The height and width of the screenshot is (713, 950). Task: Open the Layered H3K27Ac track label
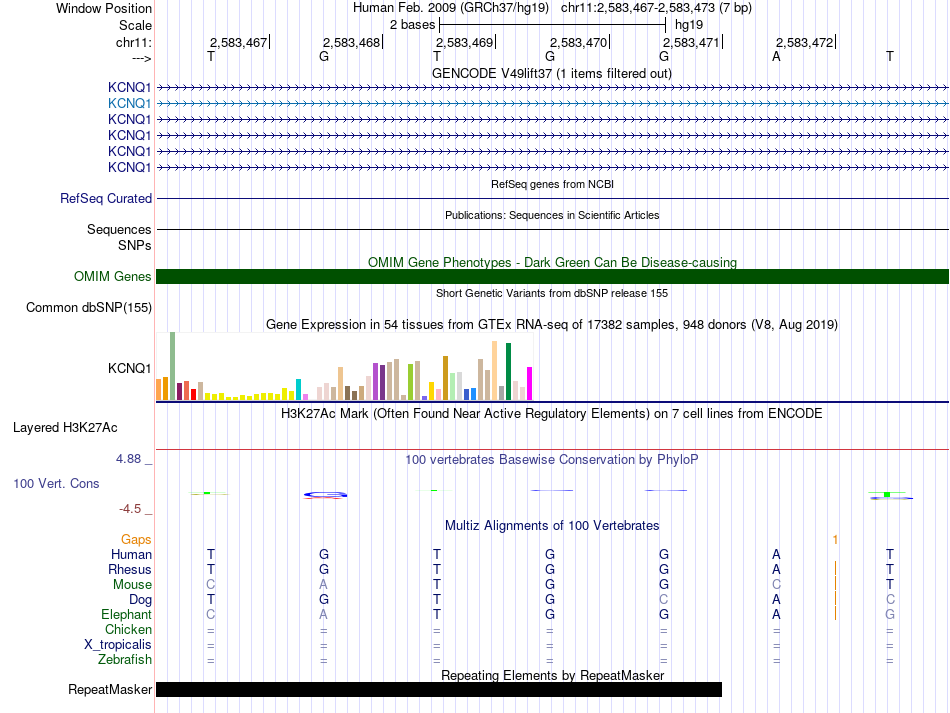click(65, 428)
